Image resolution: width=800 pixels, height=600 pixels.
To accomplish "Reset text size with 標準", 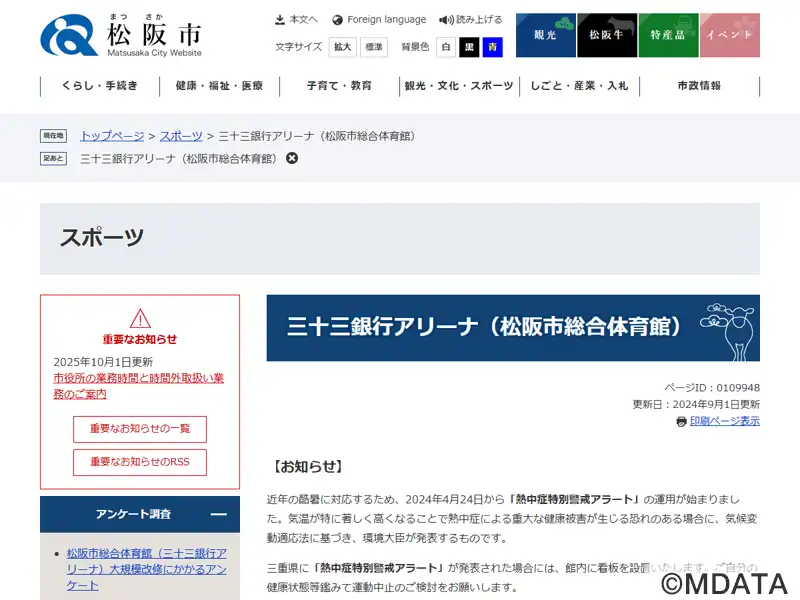I will click(373, 47).
